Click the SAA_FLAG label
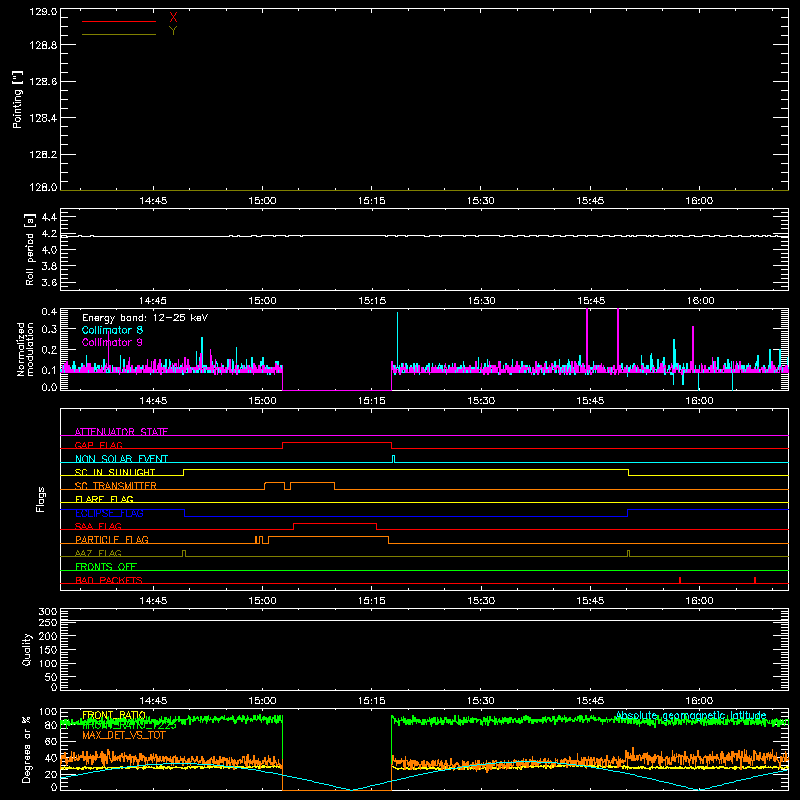 98,526
